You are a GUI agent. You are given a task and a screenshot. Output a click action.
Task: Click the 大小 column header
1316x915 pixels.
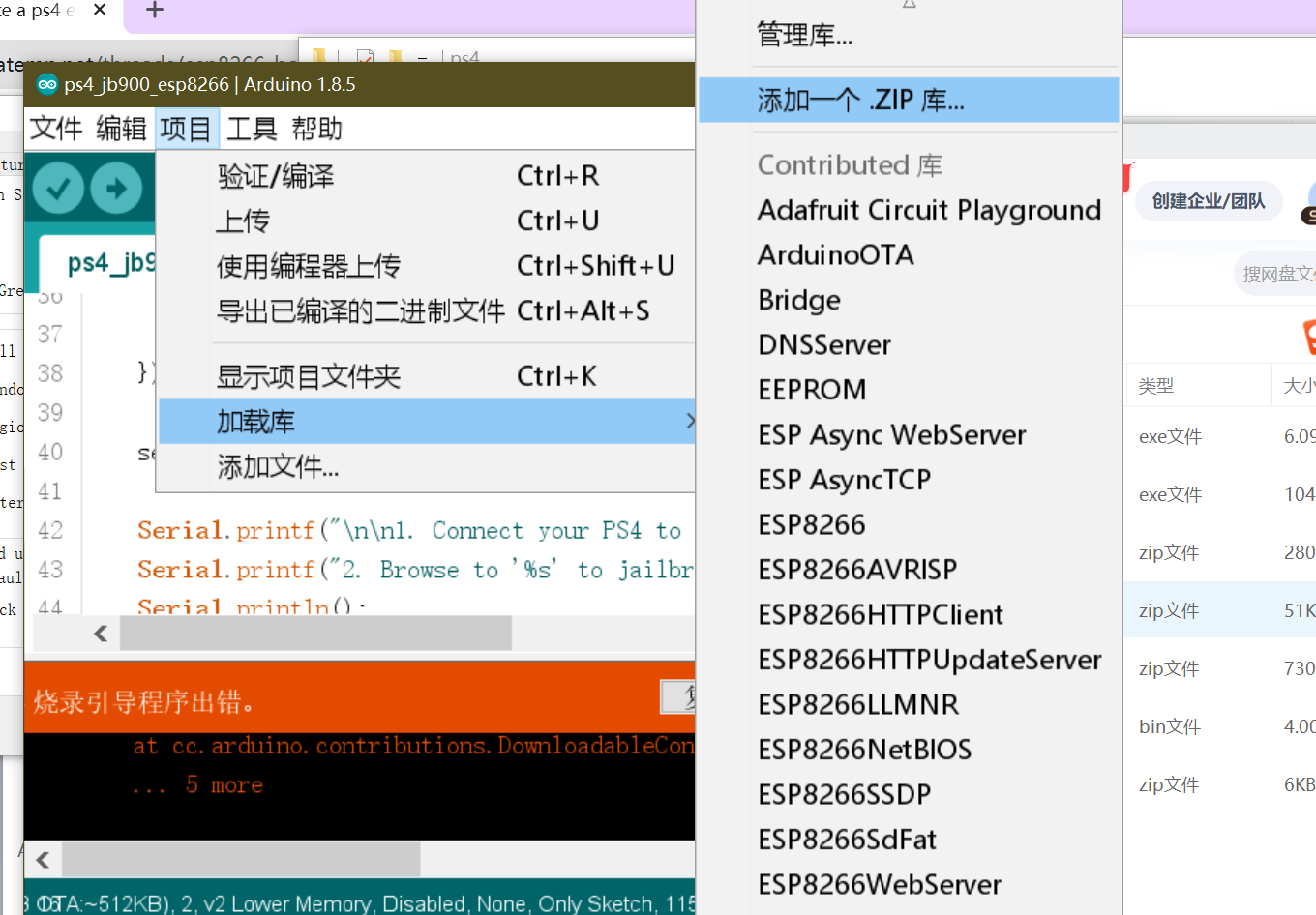(x=1298, y=386)
